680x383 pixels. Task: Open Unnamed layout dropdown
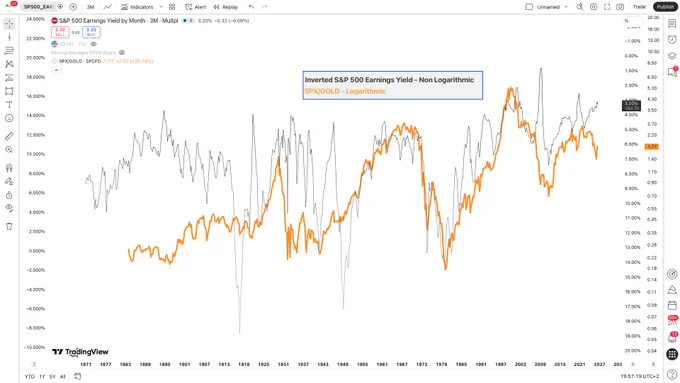[552, 7]
